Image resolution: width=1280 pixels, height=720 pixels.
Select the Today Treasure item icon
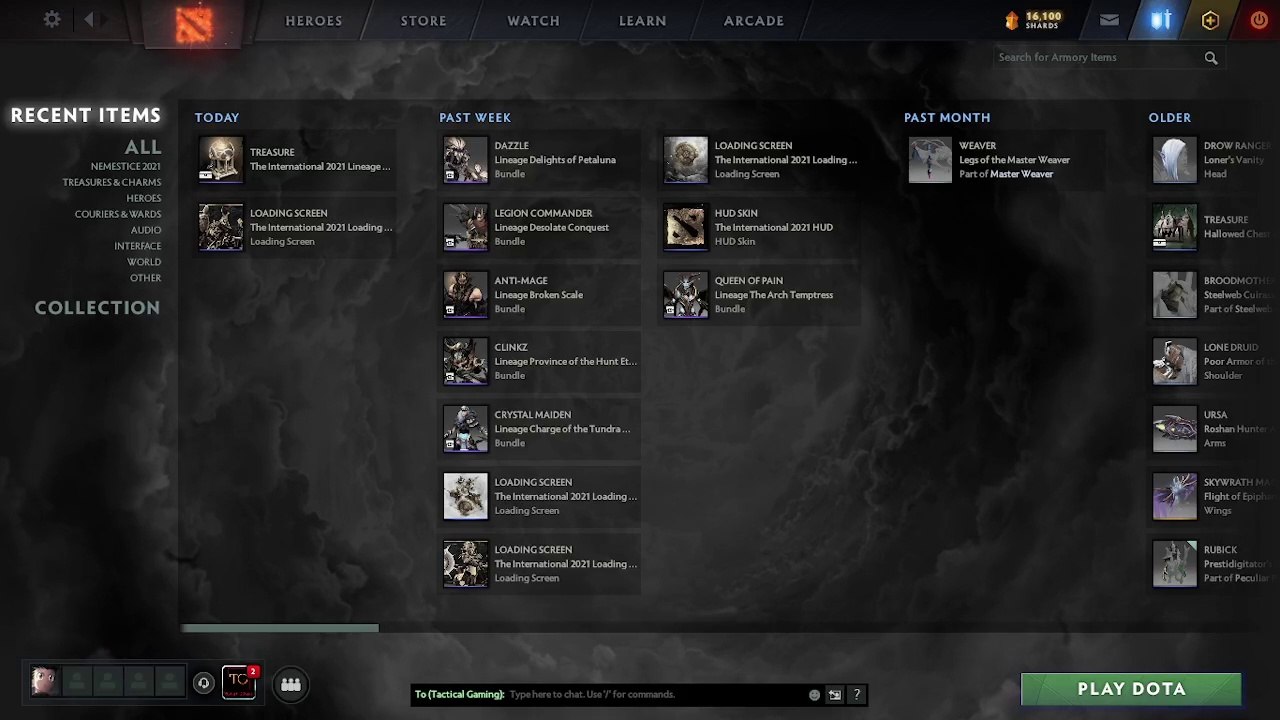click(221, 160)
